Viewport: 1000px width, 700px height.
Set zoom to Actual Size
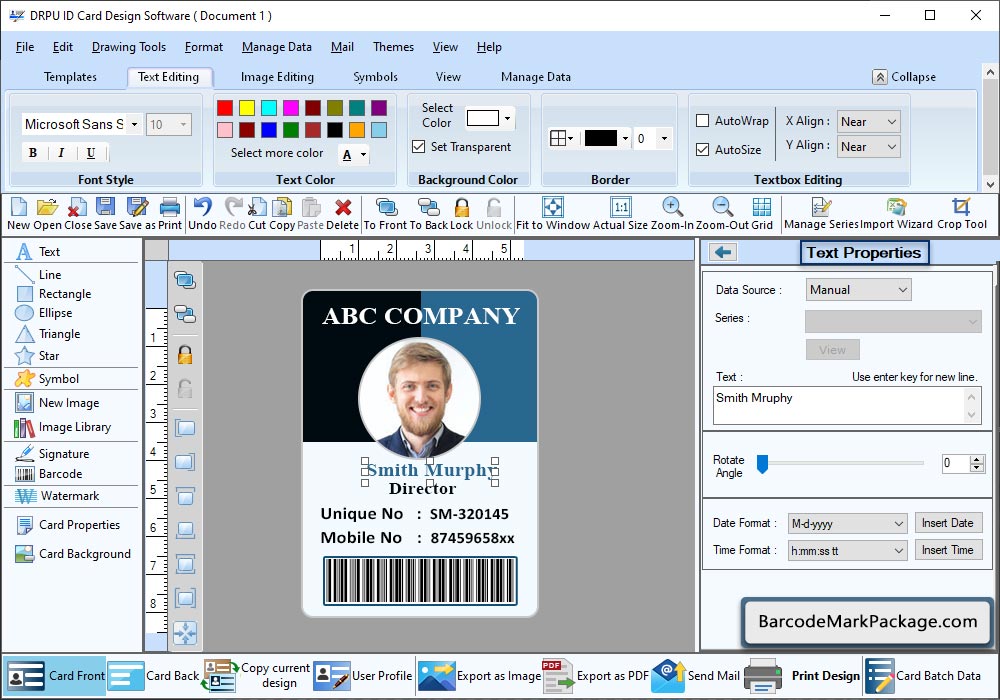[621, 214]
